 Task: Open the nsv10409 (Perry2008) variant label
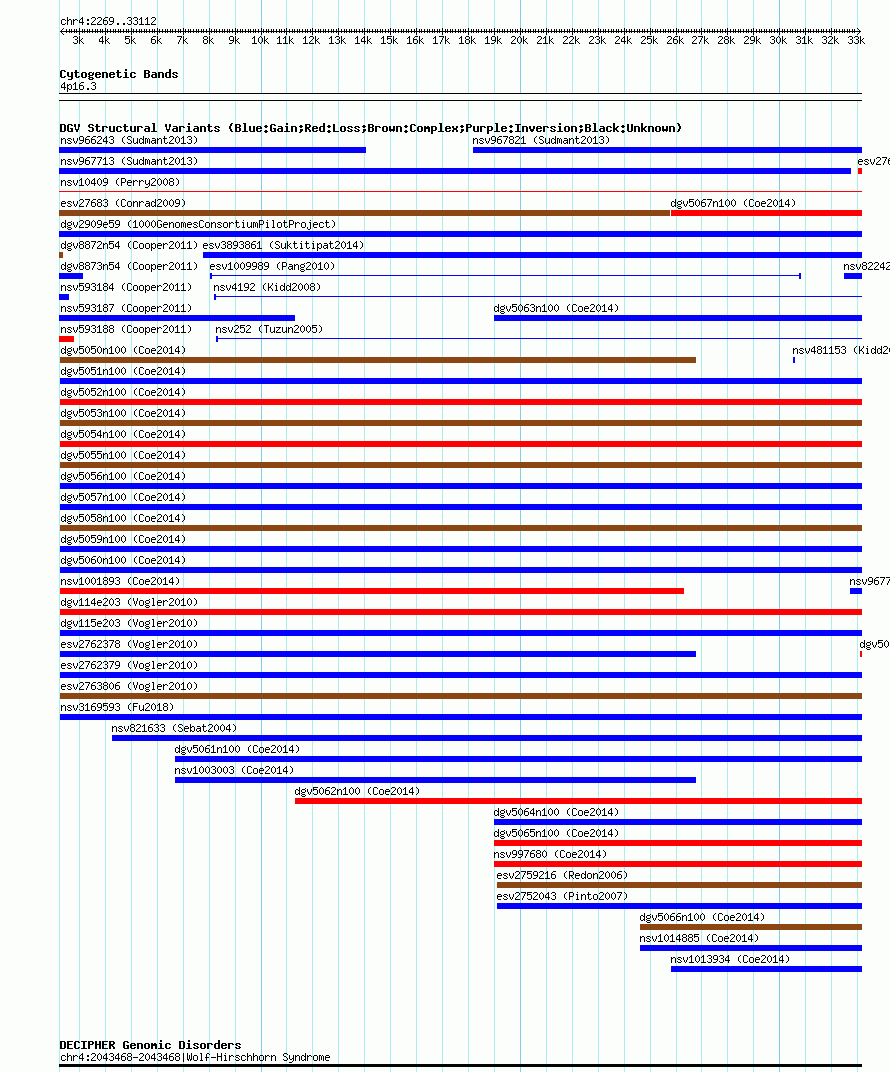[120, 183]
